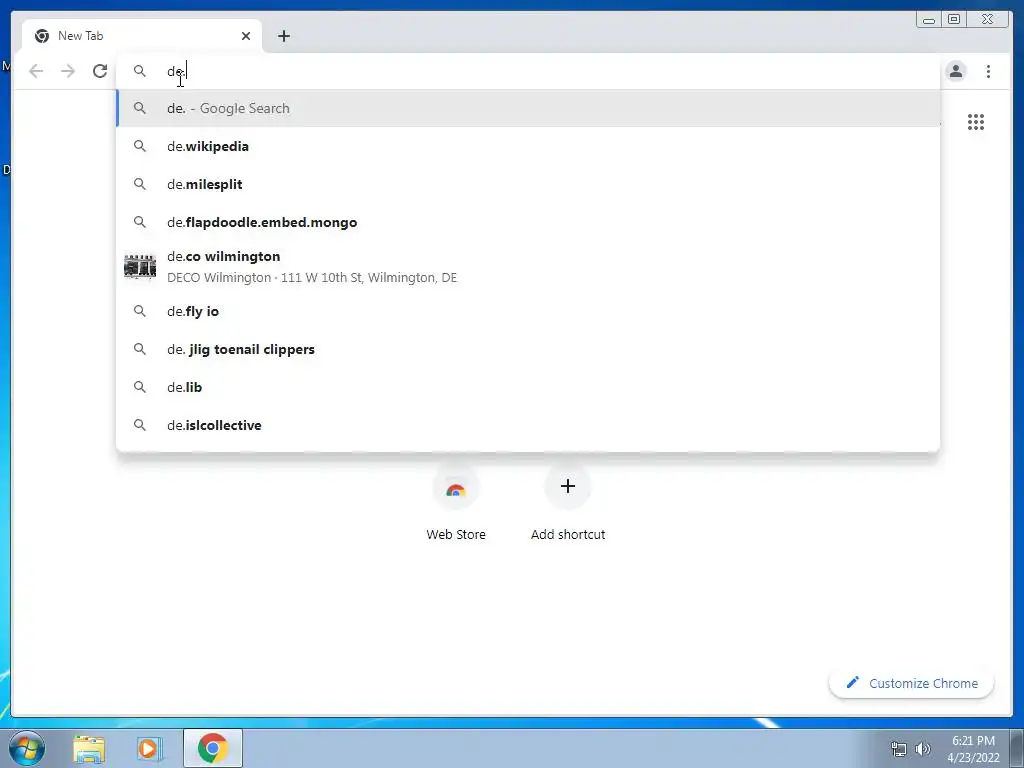Click the search icon beside de.fly io

(x=140, y=312)
